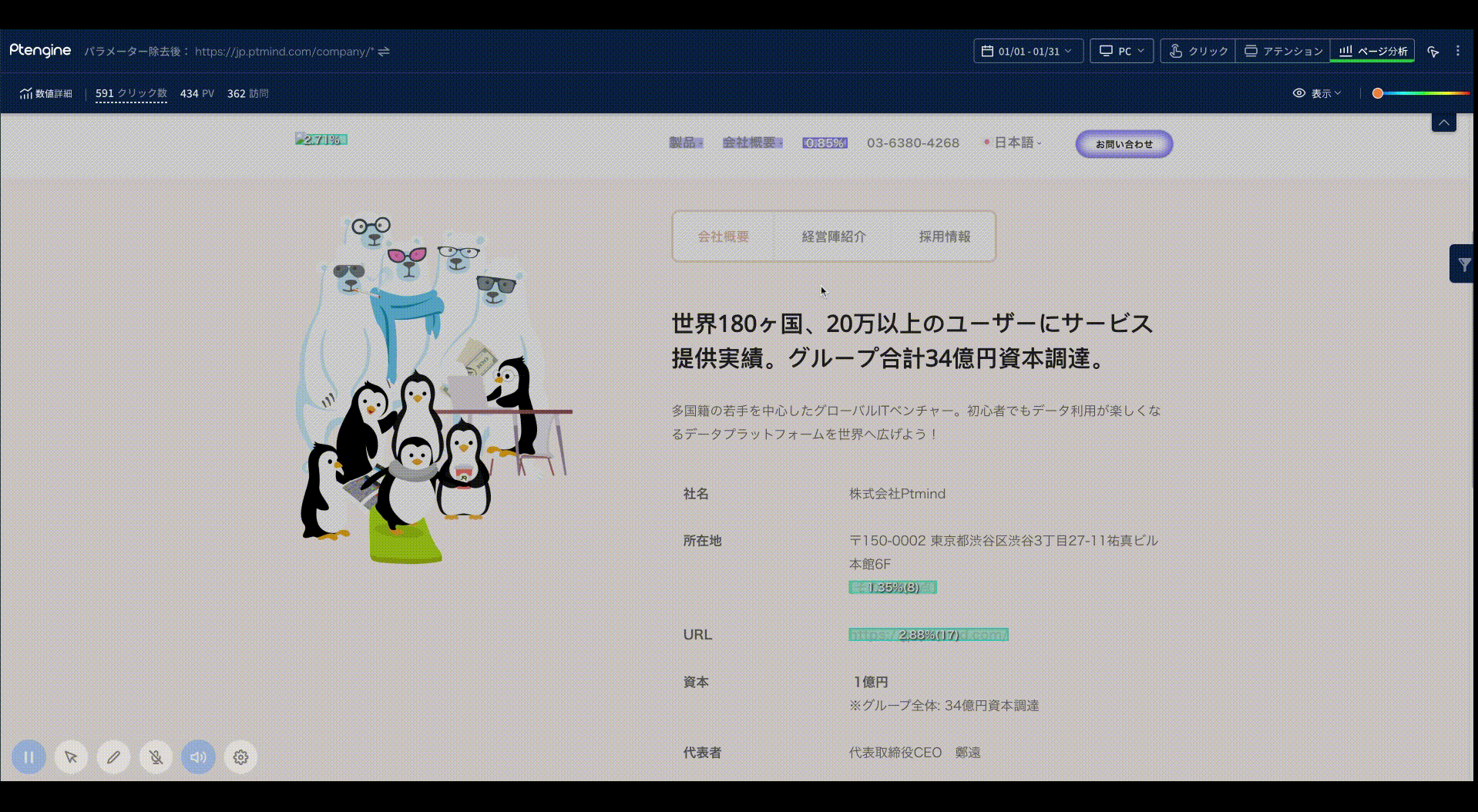Select the pencil annotation tool
This screenshot has width=1478, height=812.
point(113,757)
